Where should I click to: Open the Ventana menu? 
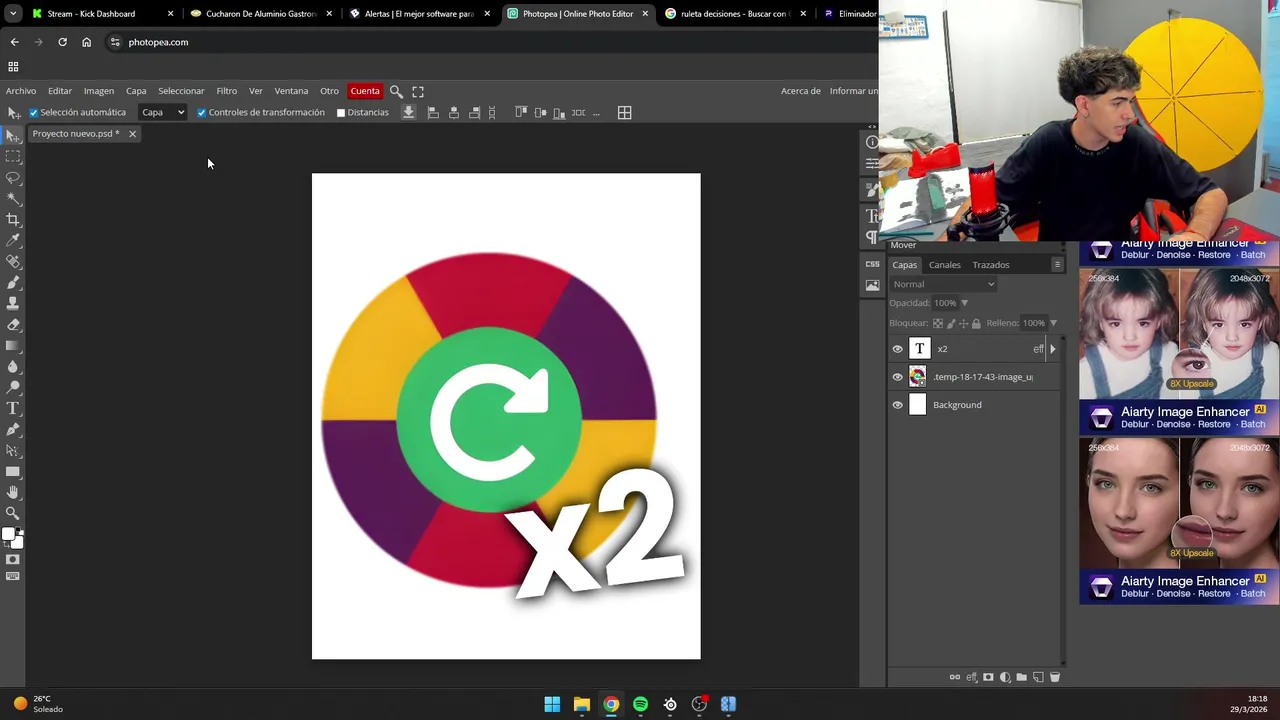[x=291, y=91]
